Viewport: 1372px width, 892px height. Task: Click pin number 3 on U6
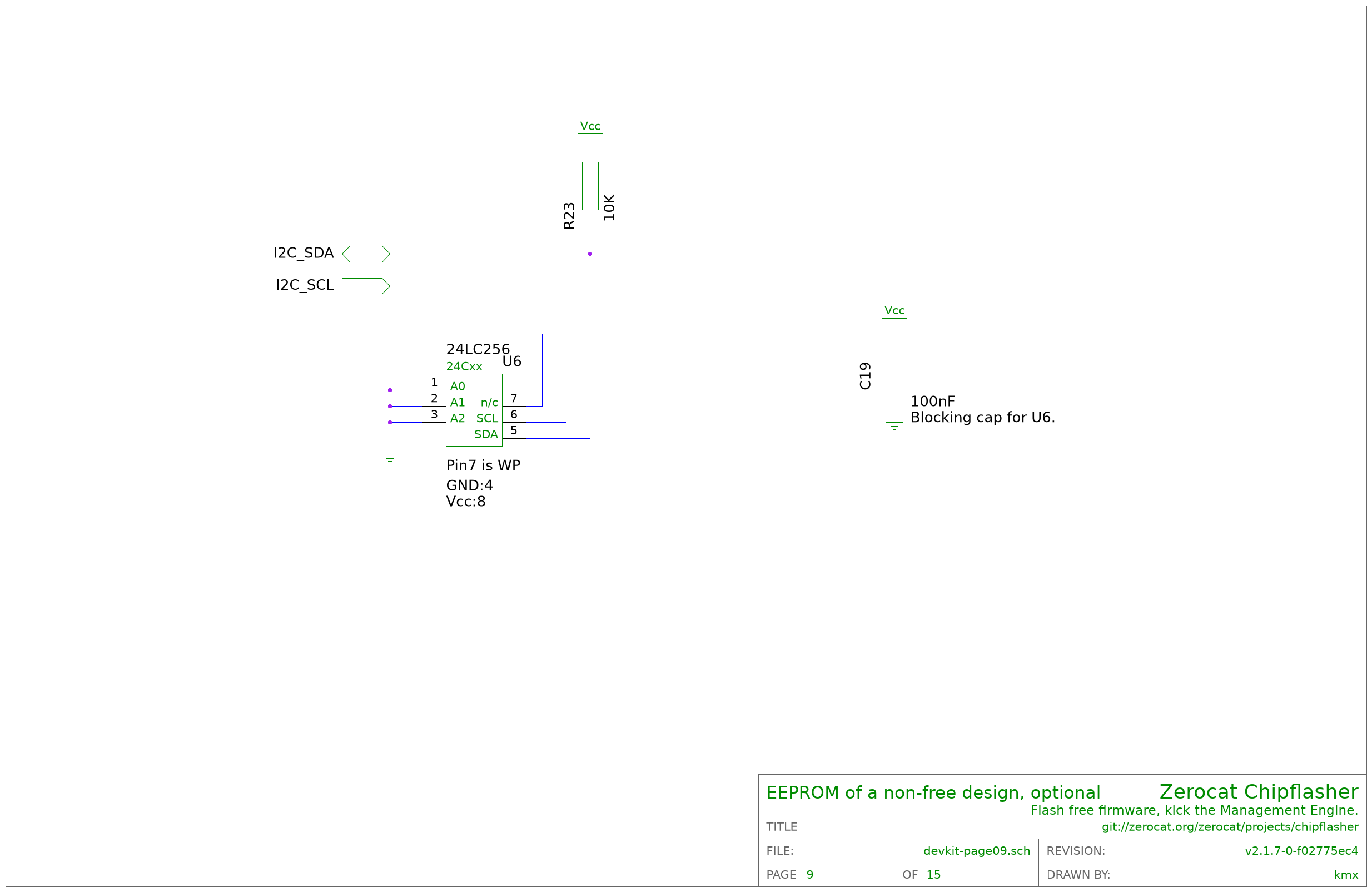(x=434, y=414)
